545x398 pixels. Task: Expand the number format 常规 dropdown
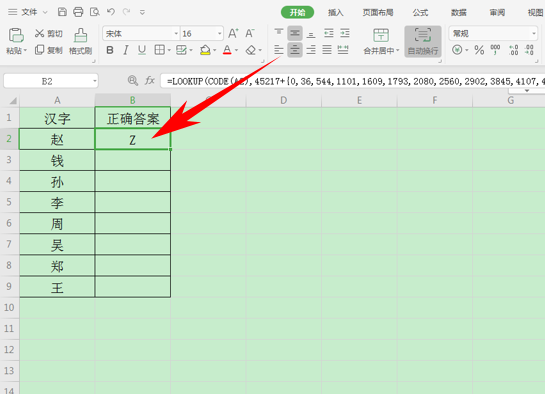tap(534, 34)
